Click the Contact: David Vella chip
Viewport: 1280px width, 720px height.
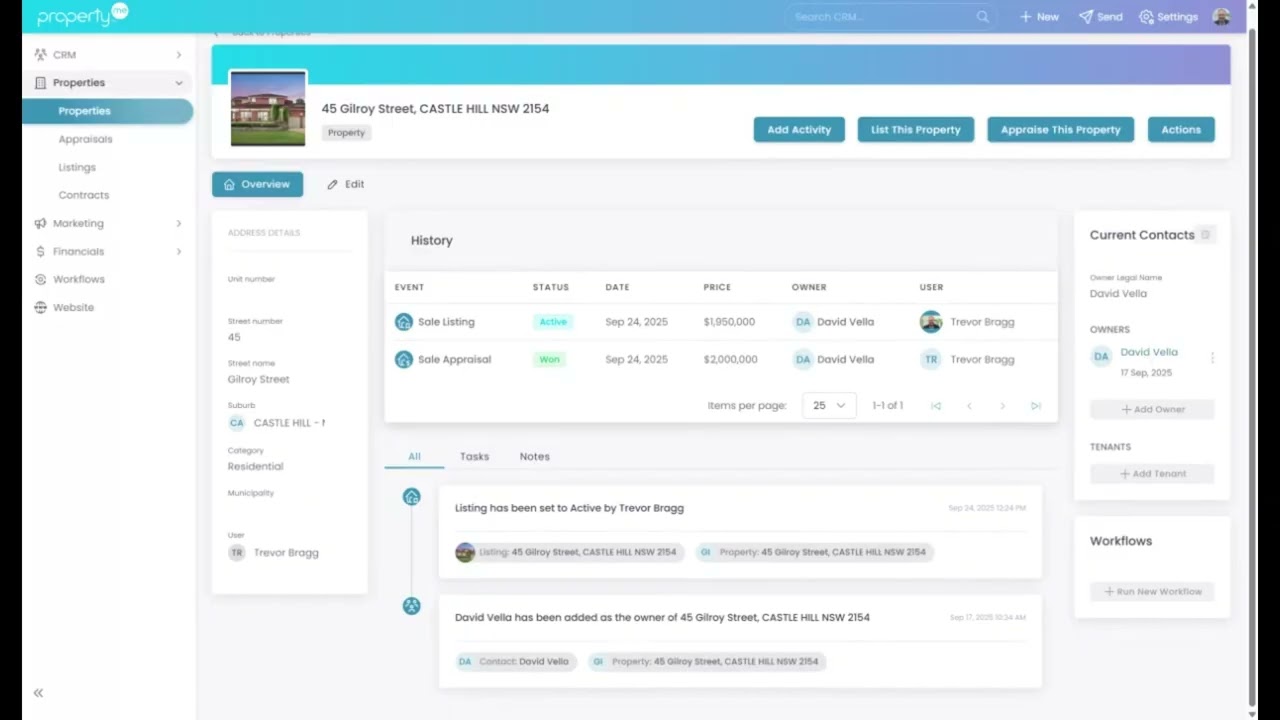[516, 661]
